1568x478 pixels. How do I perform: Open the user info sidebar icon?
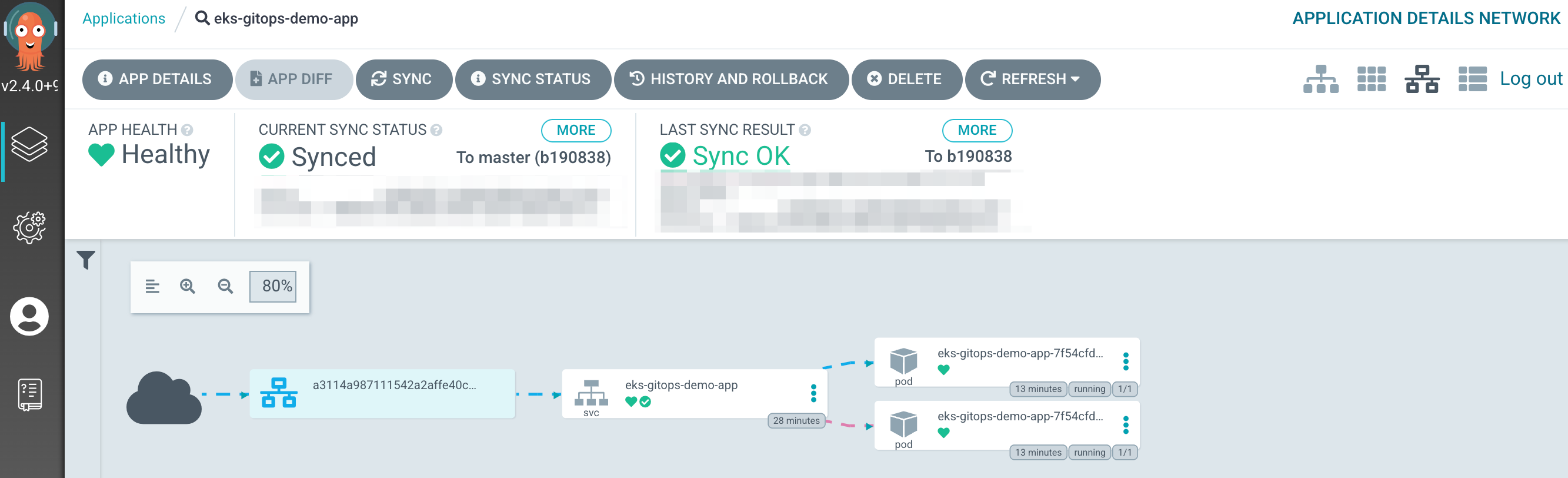click(x=31, y=316)
